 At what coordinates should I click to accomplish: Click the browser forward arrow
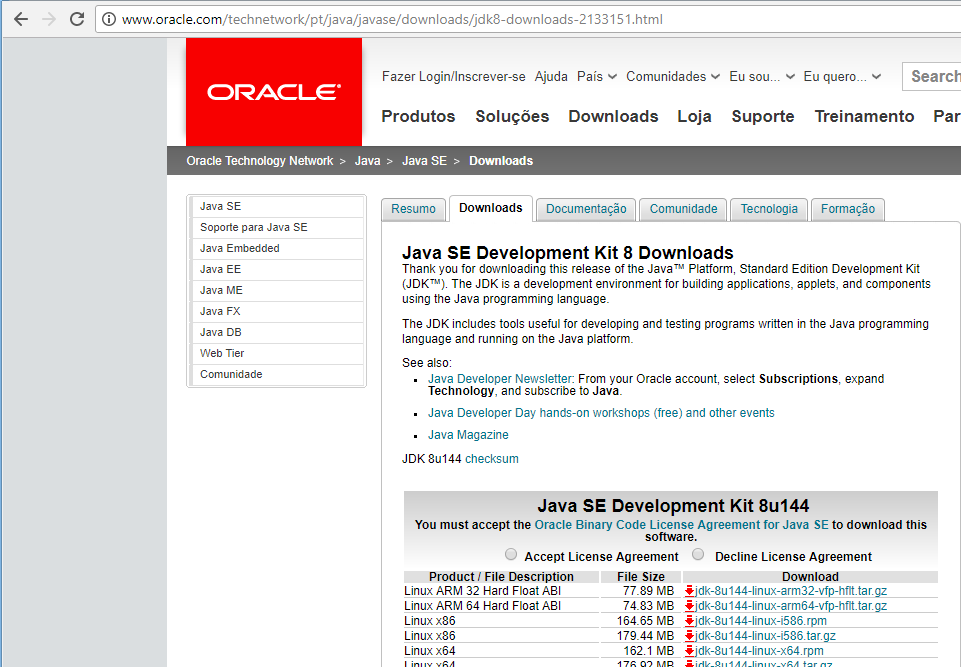(49, 19)
